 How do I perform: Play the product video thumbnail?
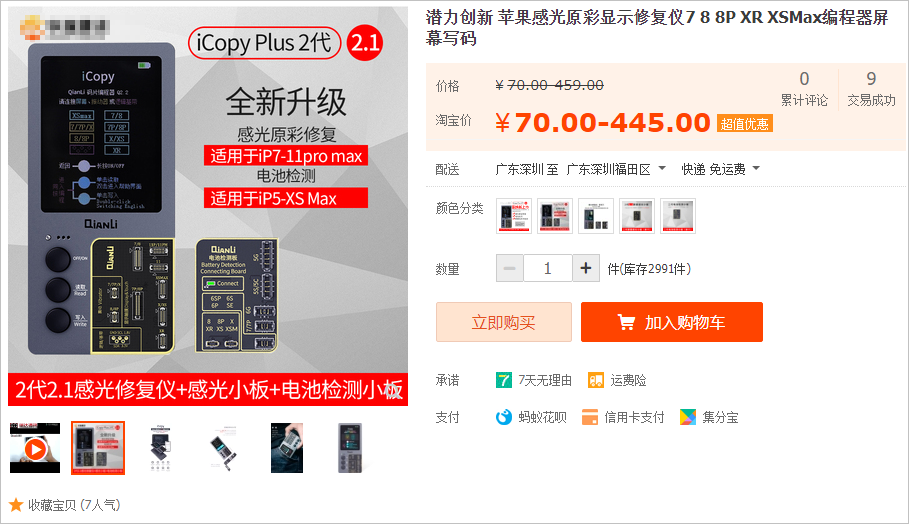pyautogui.click(x=35, y=449)
